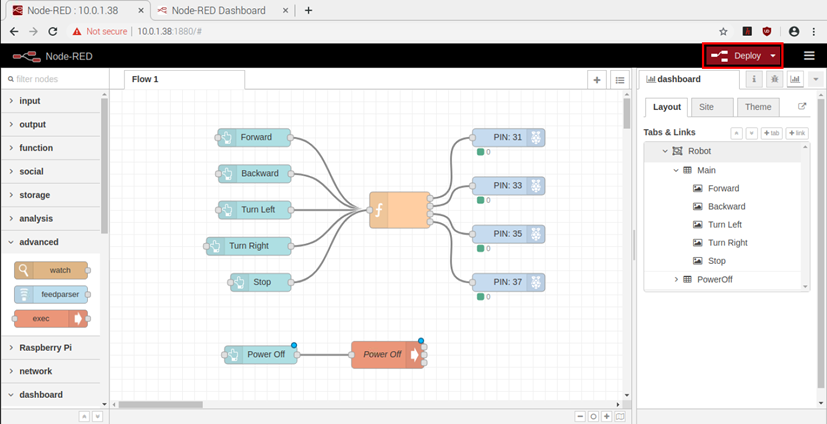Screen dimensions: 827x424
Task: Select the PIN: 31 GPIO node
Action: tap(508, 138)
